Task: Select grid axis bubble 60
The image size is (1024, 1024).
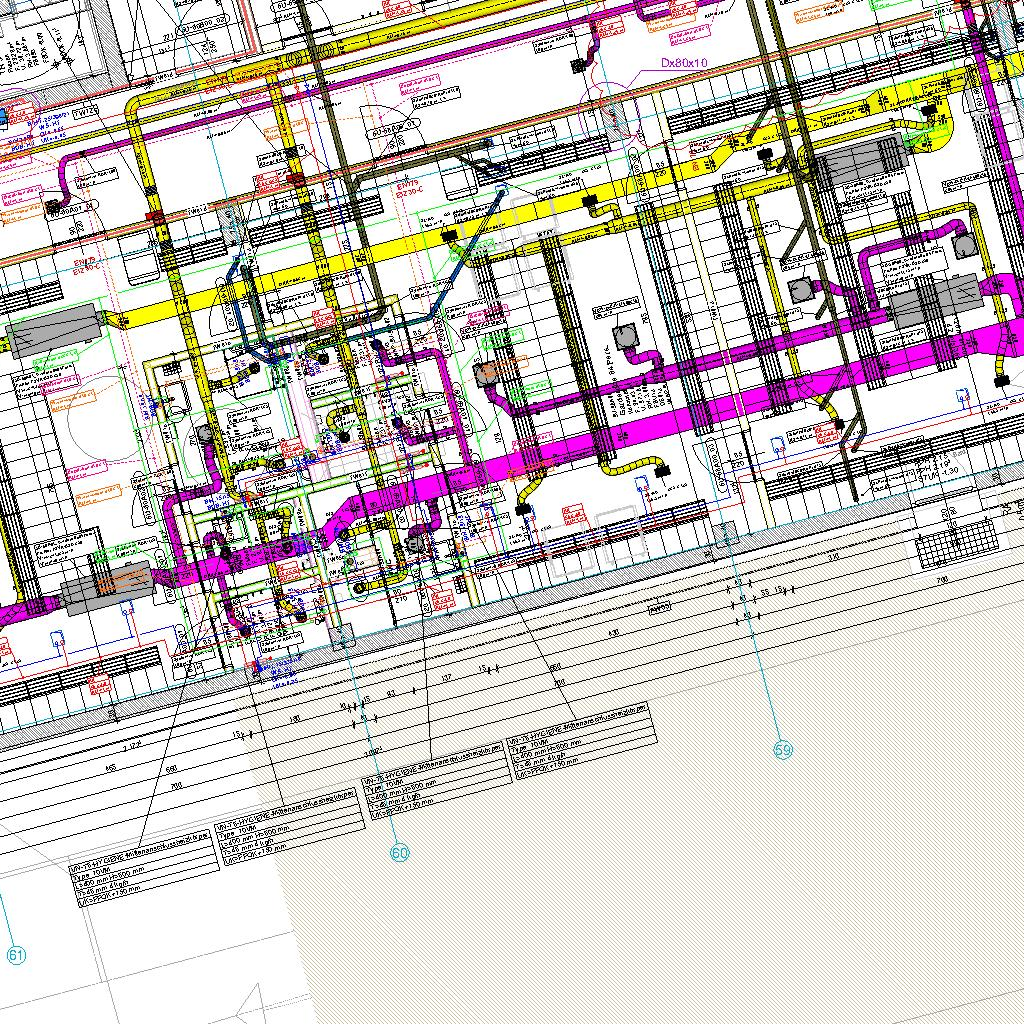Action: point(399,852)
